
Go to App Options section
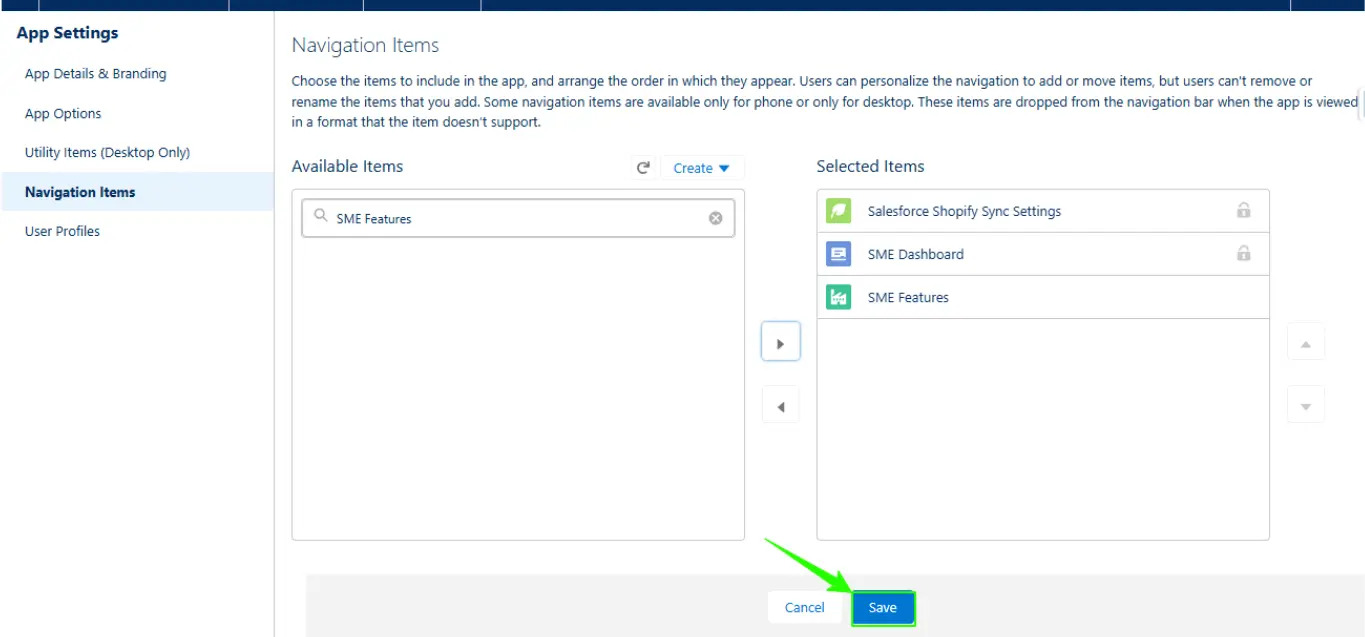click(x=63, y=114)
